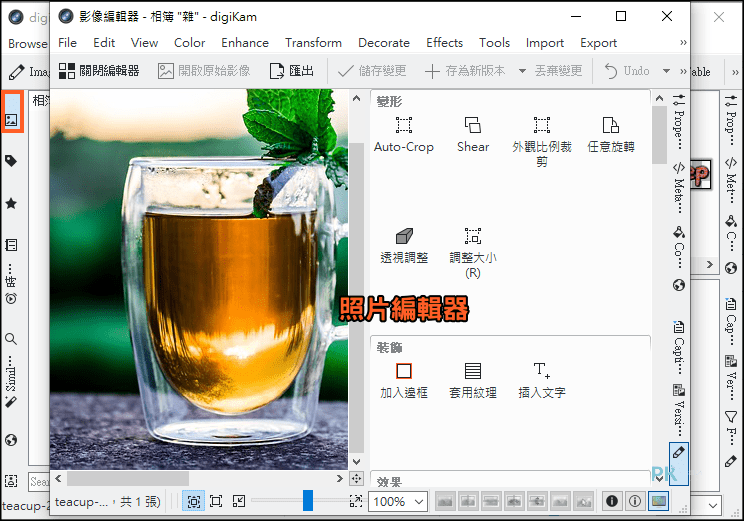This screenshot has height=521, width=744.
Task: Show hidden menus via the menu bar chevron
Action: click(x=683, y=43)
